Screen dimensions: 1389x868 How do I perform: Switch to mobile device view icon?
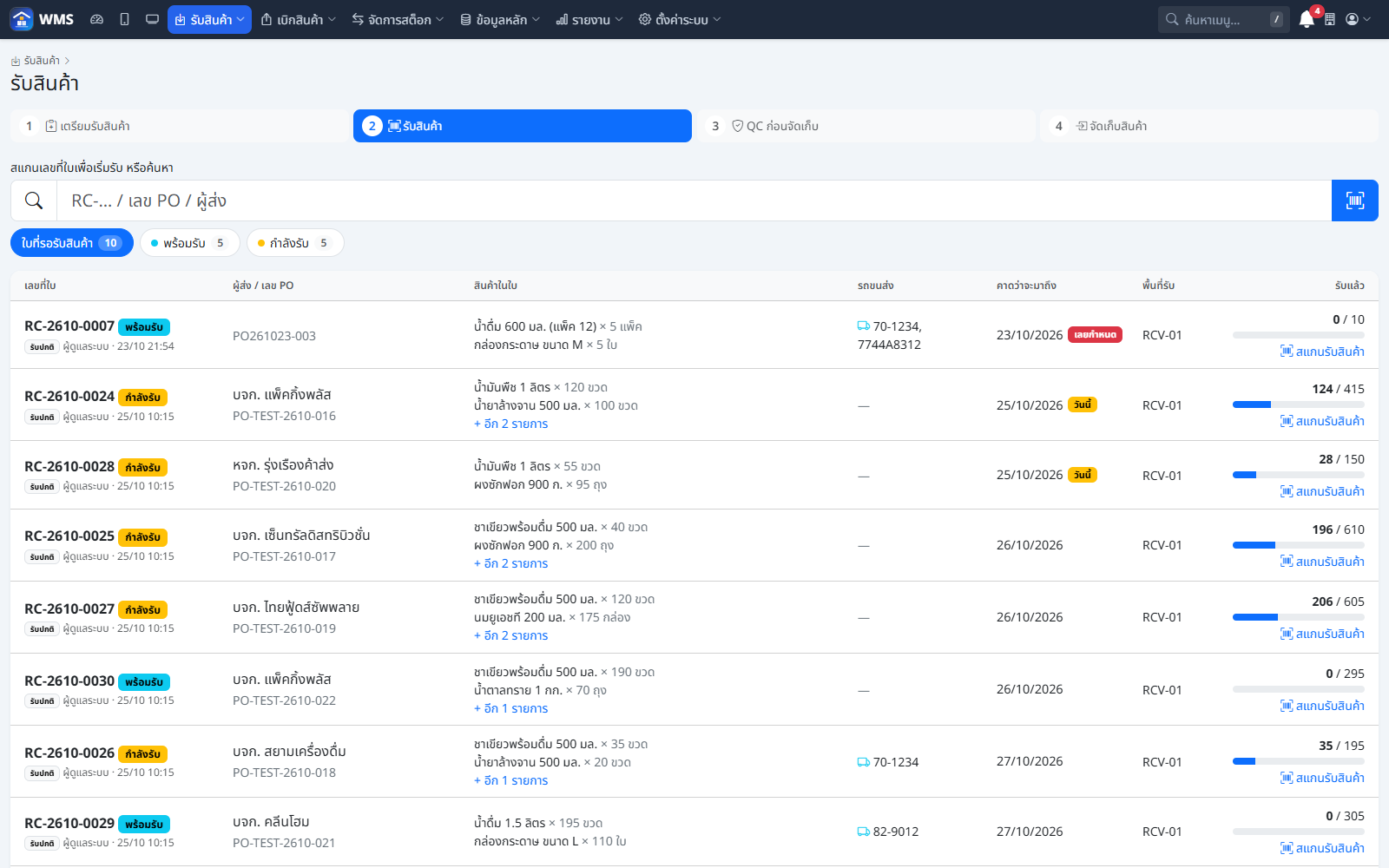pyautogui.click(x=125, y=19)
